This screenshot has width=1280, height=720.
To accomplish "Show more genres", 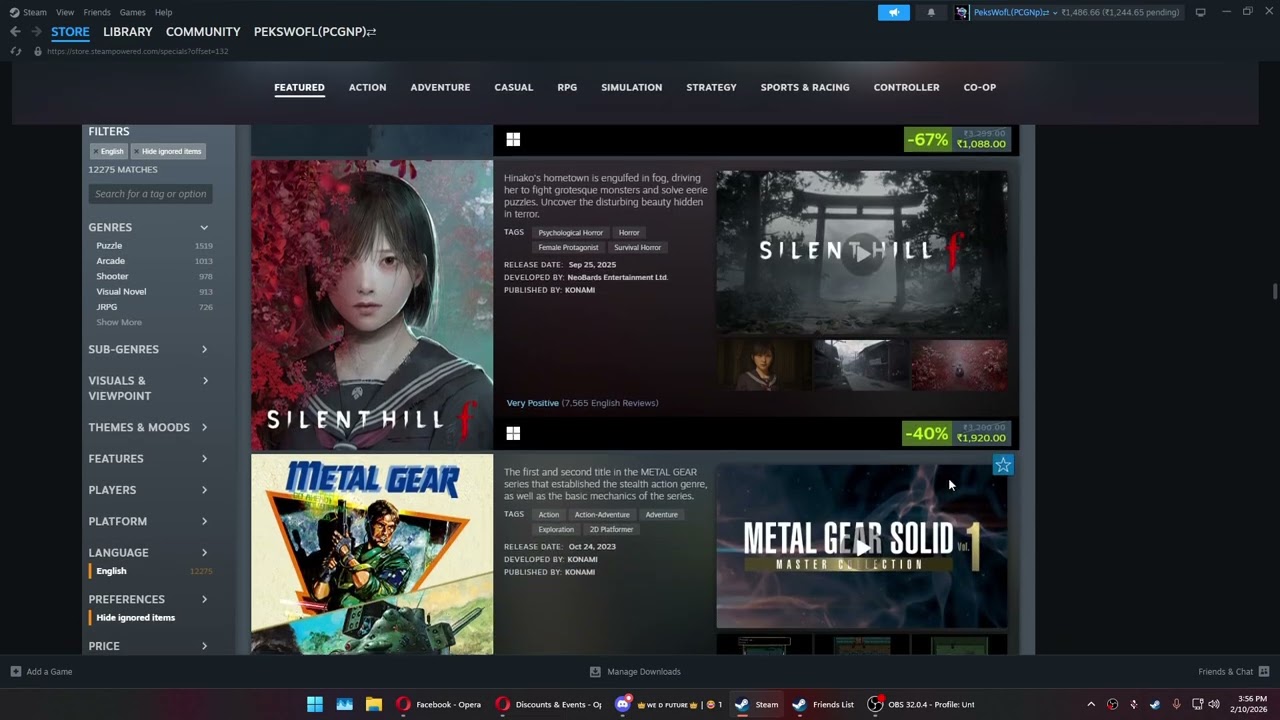I will (x=119, y=322).
